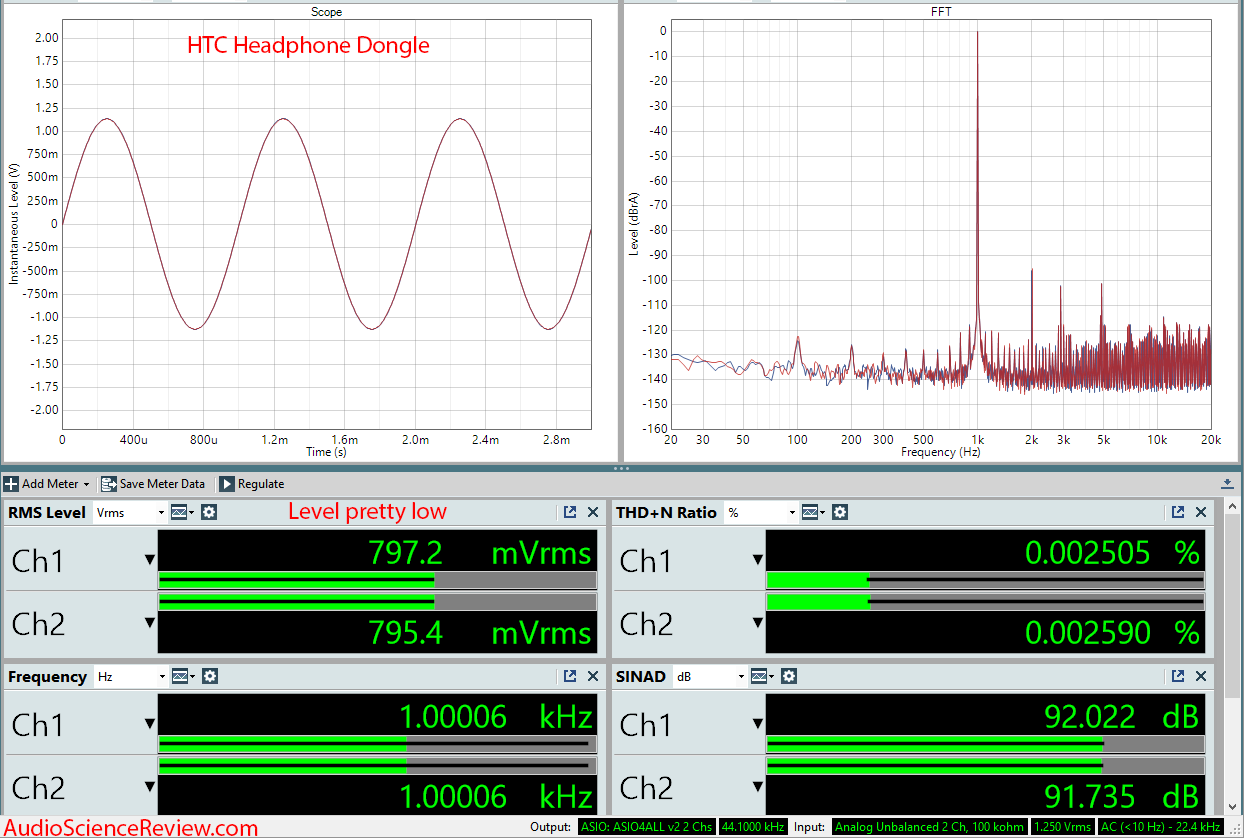Open the SINAD graph view icon
The width and height of the screenshot is (1244, 838).
point(761,676)
